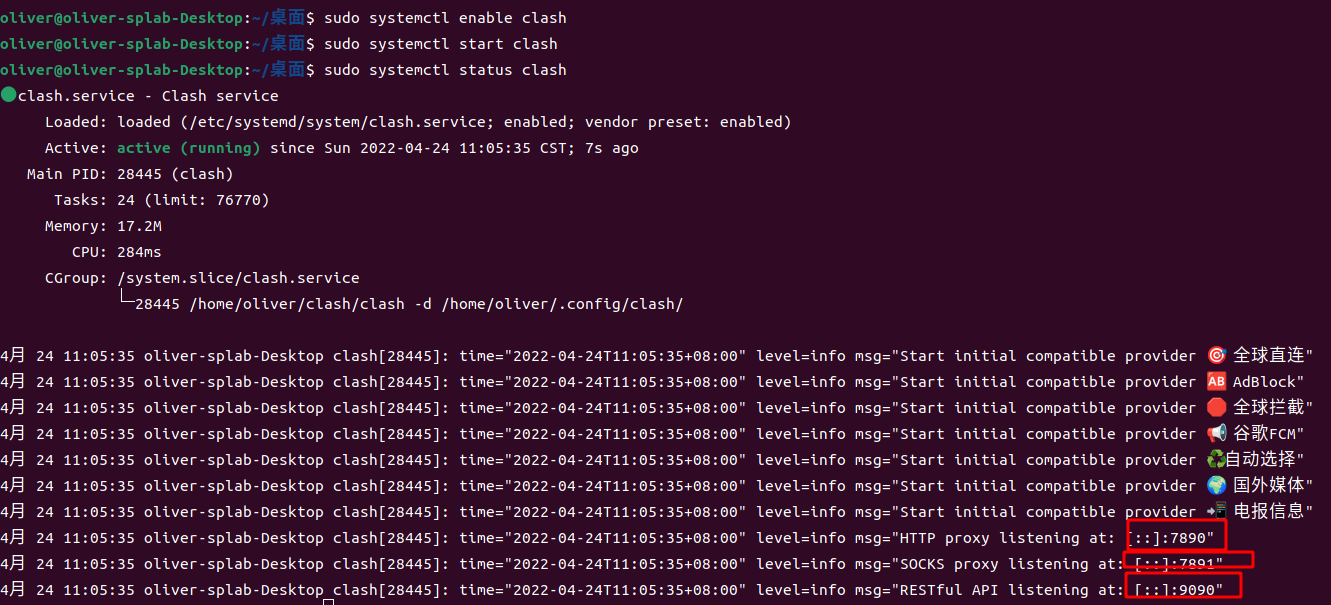Click the AB emoji before AdBlock
1331x605 pixels.
coord(1216,382)
